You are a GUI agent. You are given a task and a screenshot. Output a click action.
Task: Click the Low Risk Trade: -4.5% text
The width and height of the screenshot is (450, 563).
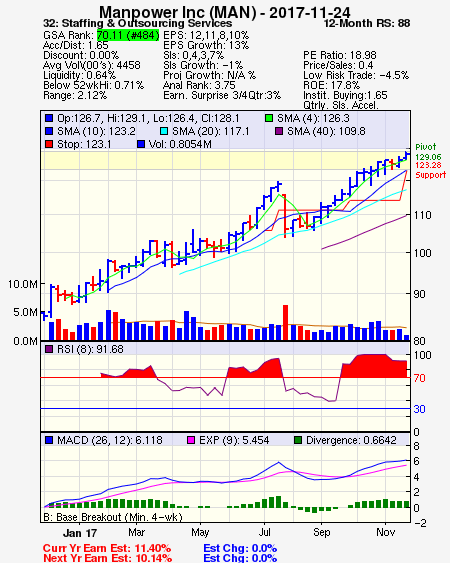click(356, 75)
